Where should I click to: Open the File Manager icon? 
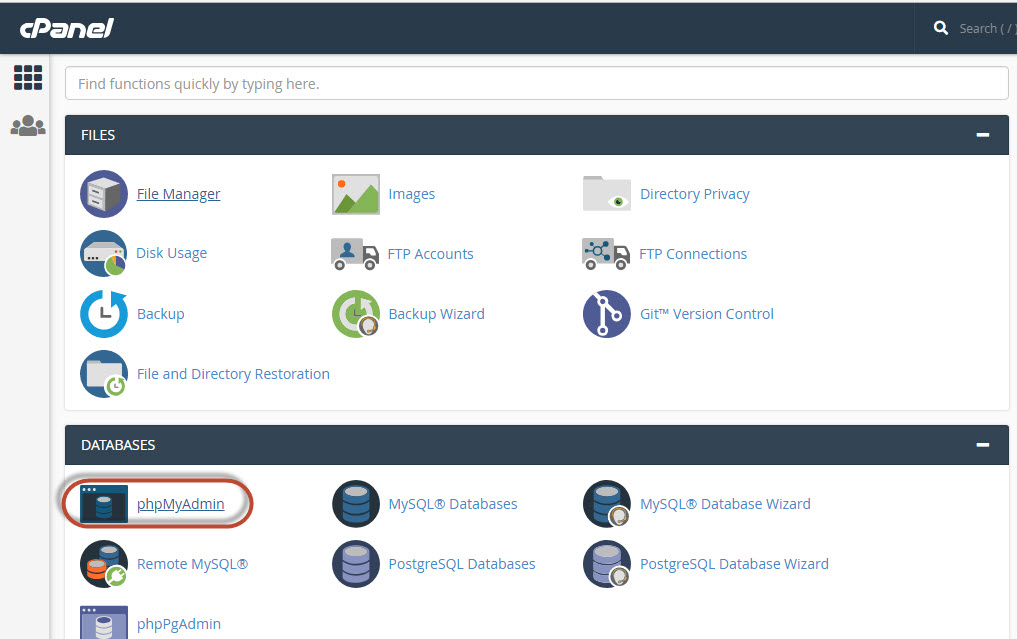pos(104,194)
